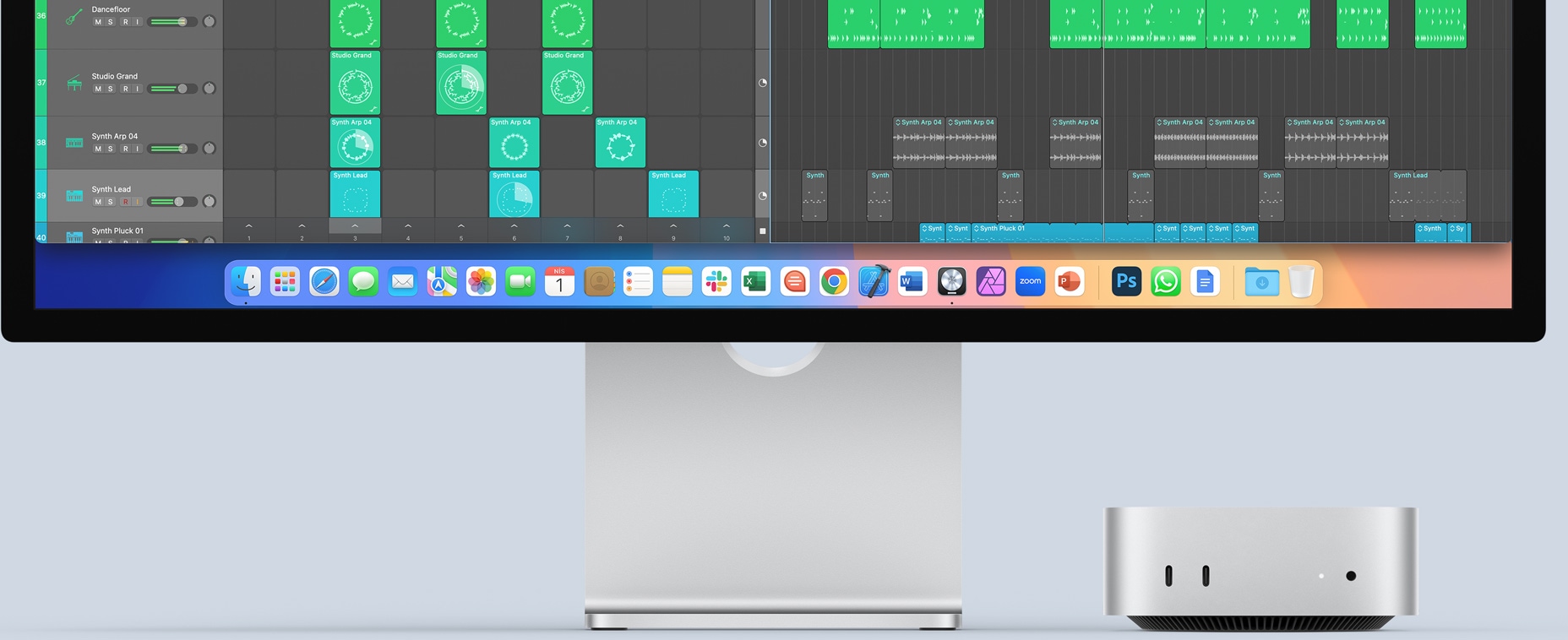Screen dimensions: 1568x640
Task: Solo the Synth Lead track
Action: click(x=111, y=202)
